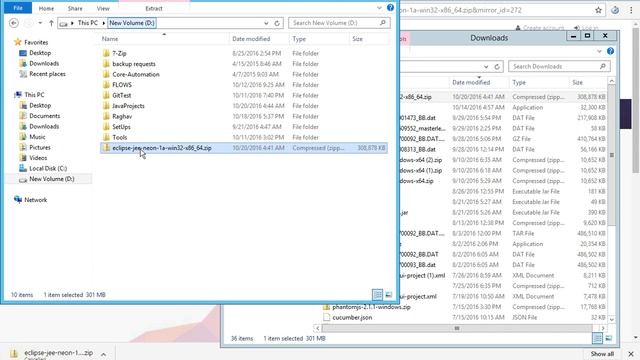Sort Downloads by Date modified

point(471,82)
